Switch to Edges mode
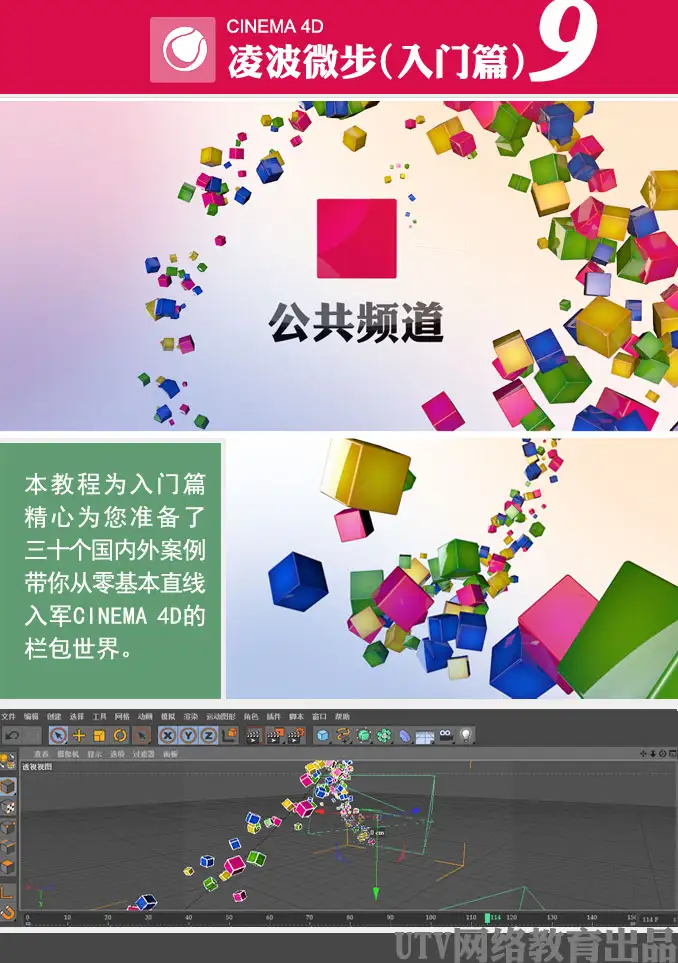 point(7,848)
